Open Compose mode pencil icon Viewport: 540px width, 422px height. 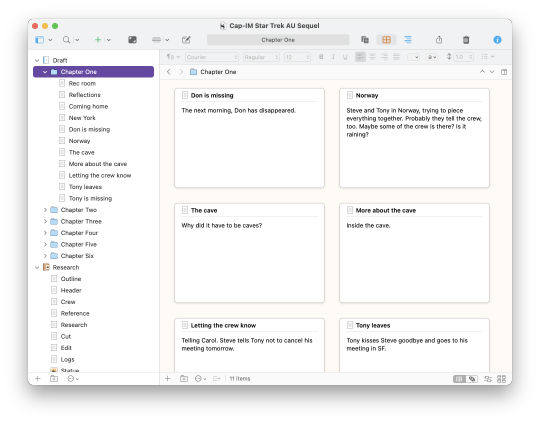click(x=186, y=40)
